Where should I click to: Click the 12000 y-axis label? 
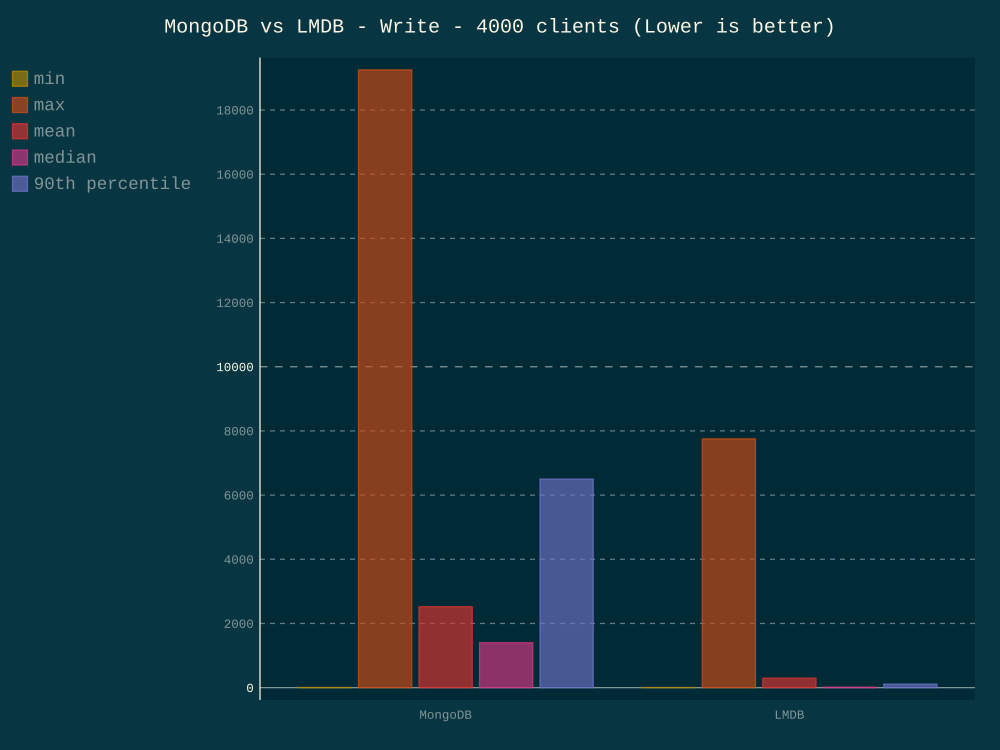pyautogui.click(x=235, y=303)
